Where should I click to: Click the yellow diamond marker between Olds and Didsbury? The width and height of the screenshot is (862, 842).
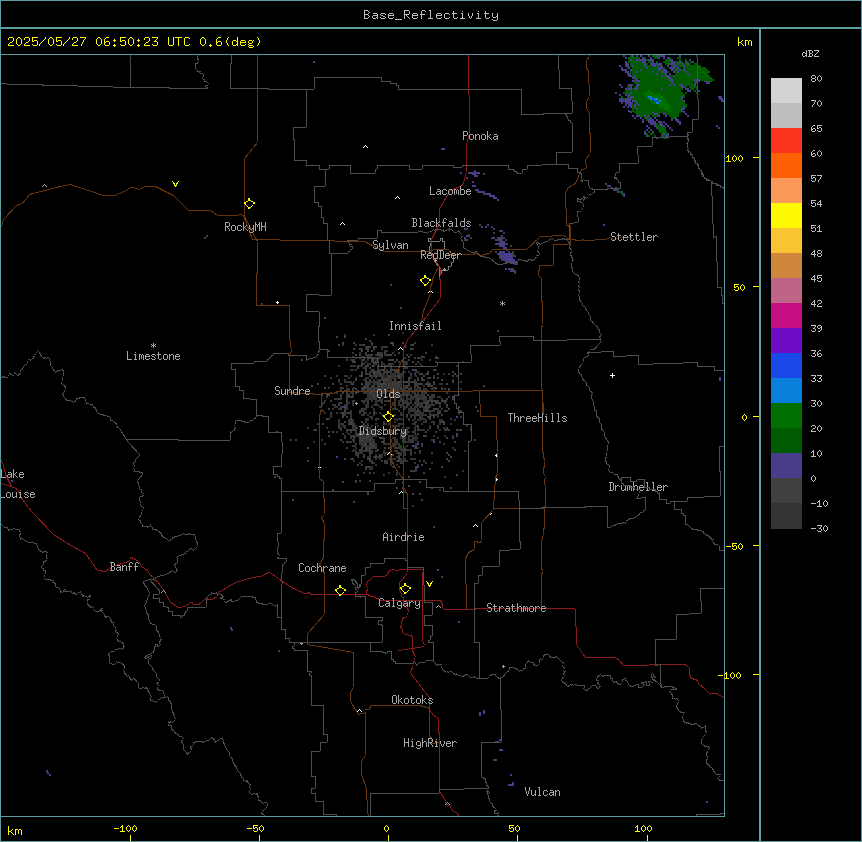[x=389, y=417]
